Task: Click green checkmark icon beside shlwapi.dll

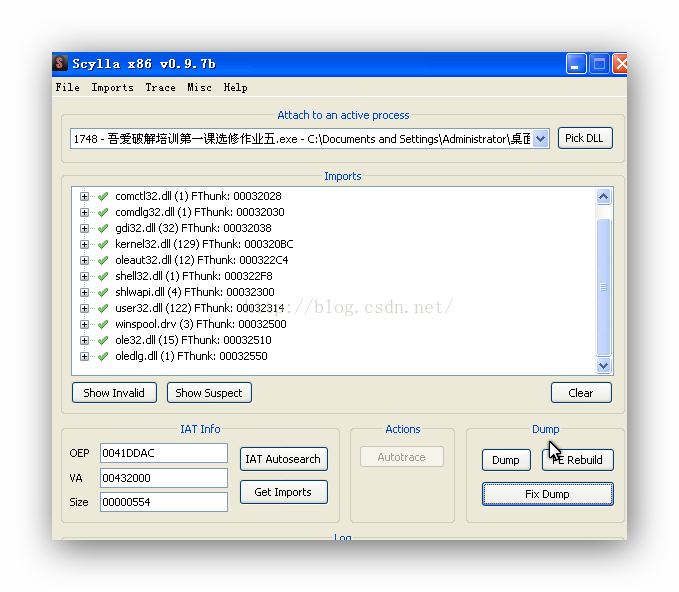Action: coord(103,292)
